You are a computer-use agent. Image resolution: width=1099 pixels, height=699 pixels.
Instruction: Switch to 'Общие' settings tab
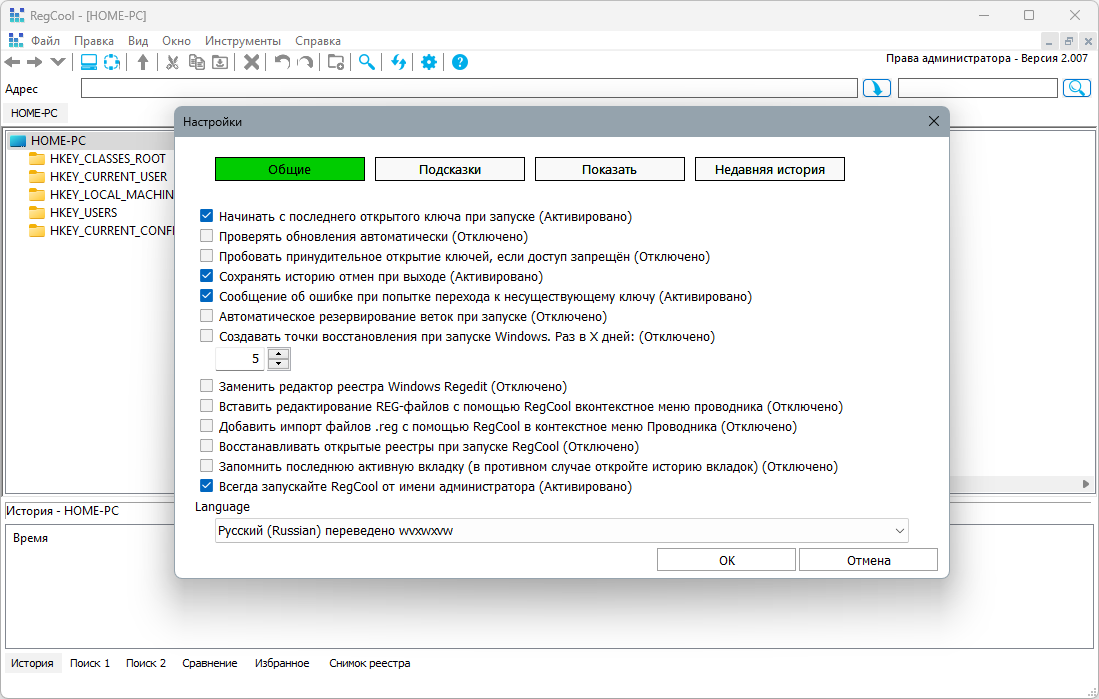click(289, 169)
